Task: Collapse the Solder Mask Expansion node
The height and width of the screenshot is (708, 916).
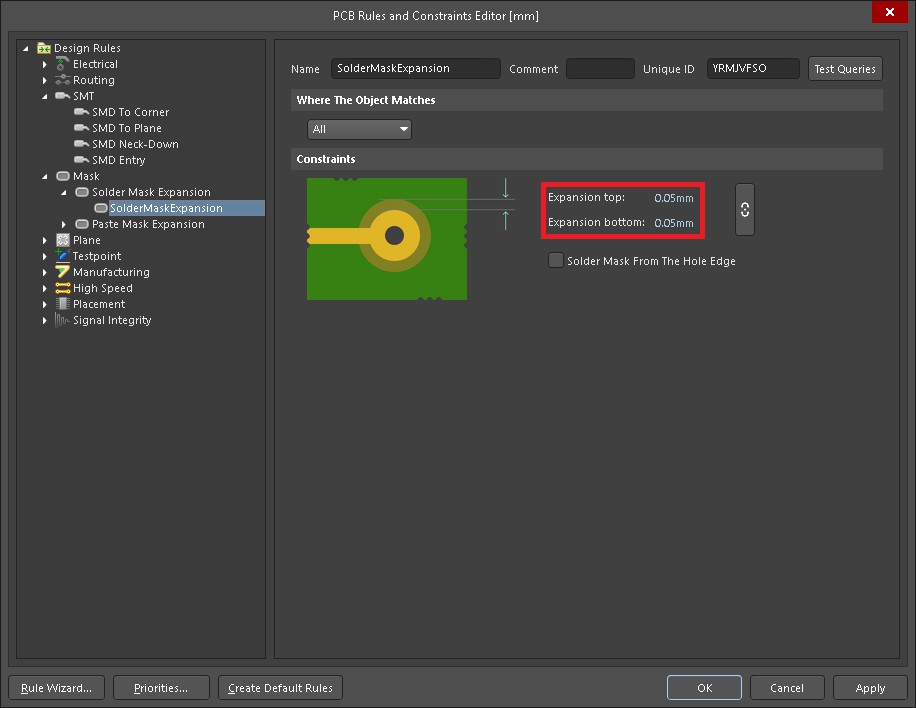Action: click(64, 193)
